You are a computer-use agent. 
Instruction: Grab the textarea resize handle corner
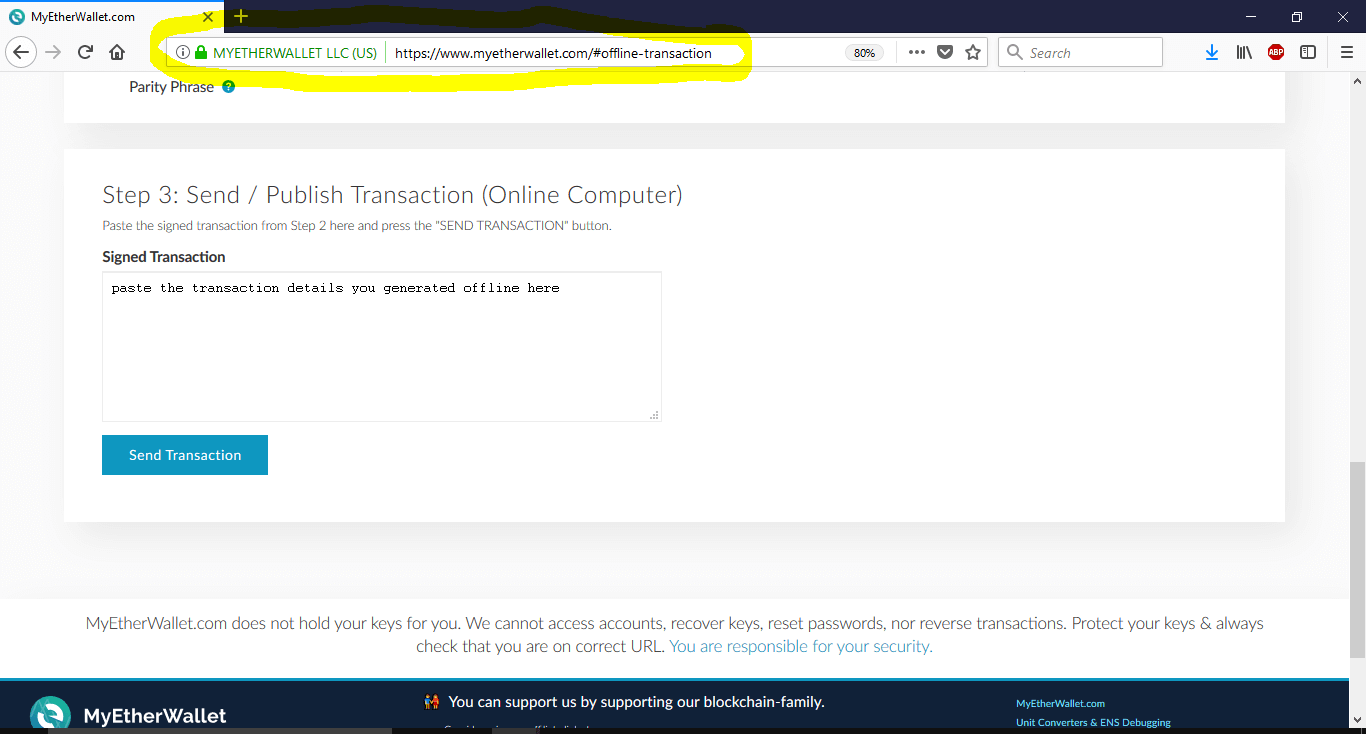point(655,415)
